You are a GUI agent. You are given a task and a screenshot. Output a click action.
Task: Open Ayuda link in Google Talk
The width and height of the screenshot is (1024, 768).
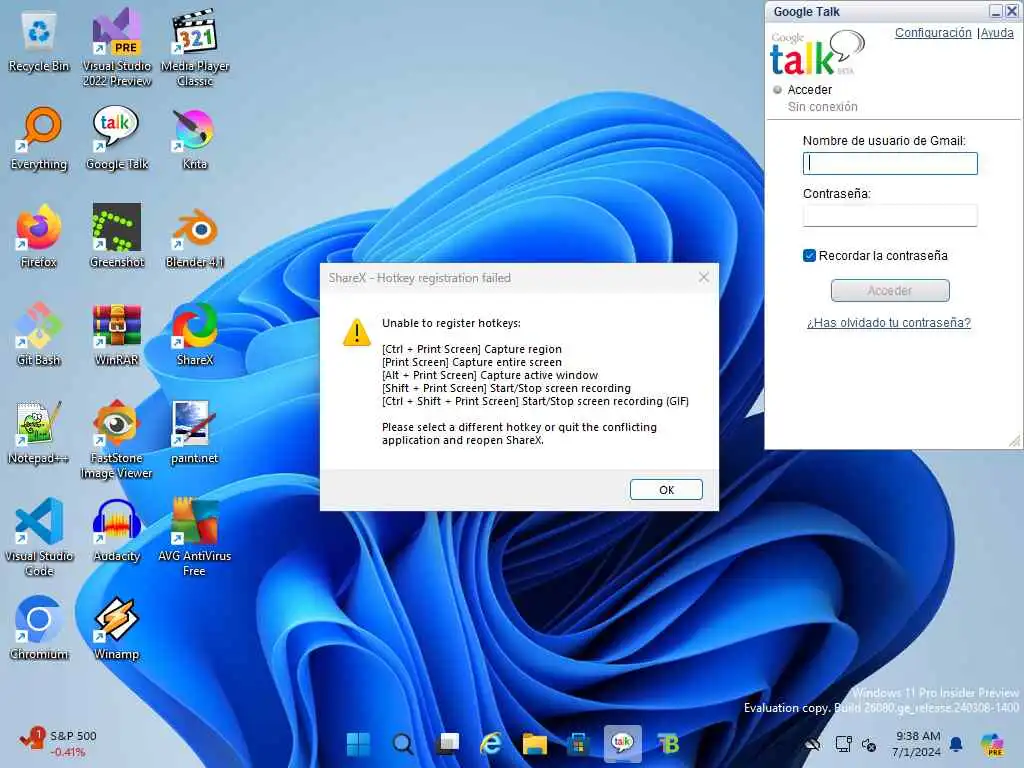click(997, 33)
